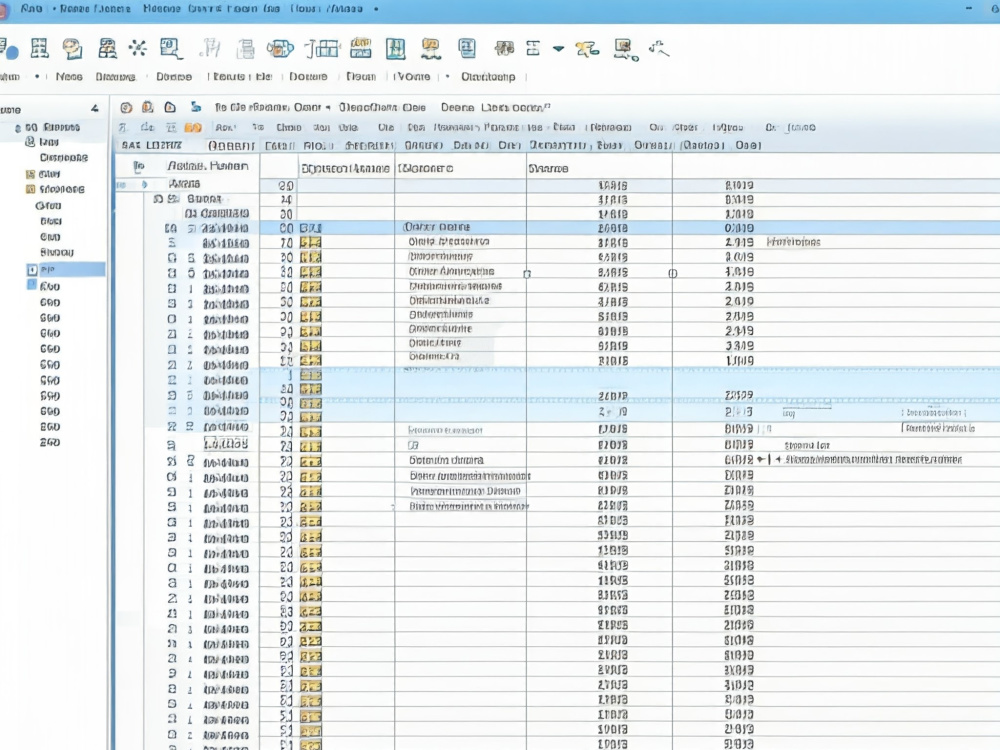1000x750 pixels.
Task: Click the blue icon after the house-shaped icon
Action: pyautogui.click(x=196, y=107)
